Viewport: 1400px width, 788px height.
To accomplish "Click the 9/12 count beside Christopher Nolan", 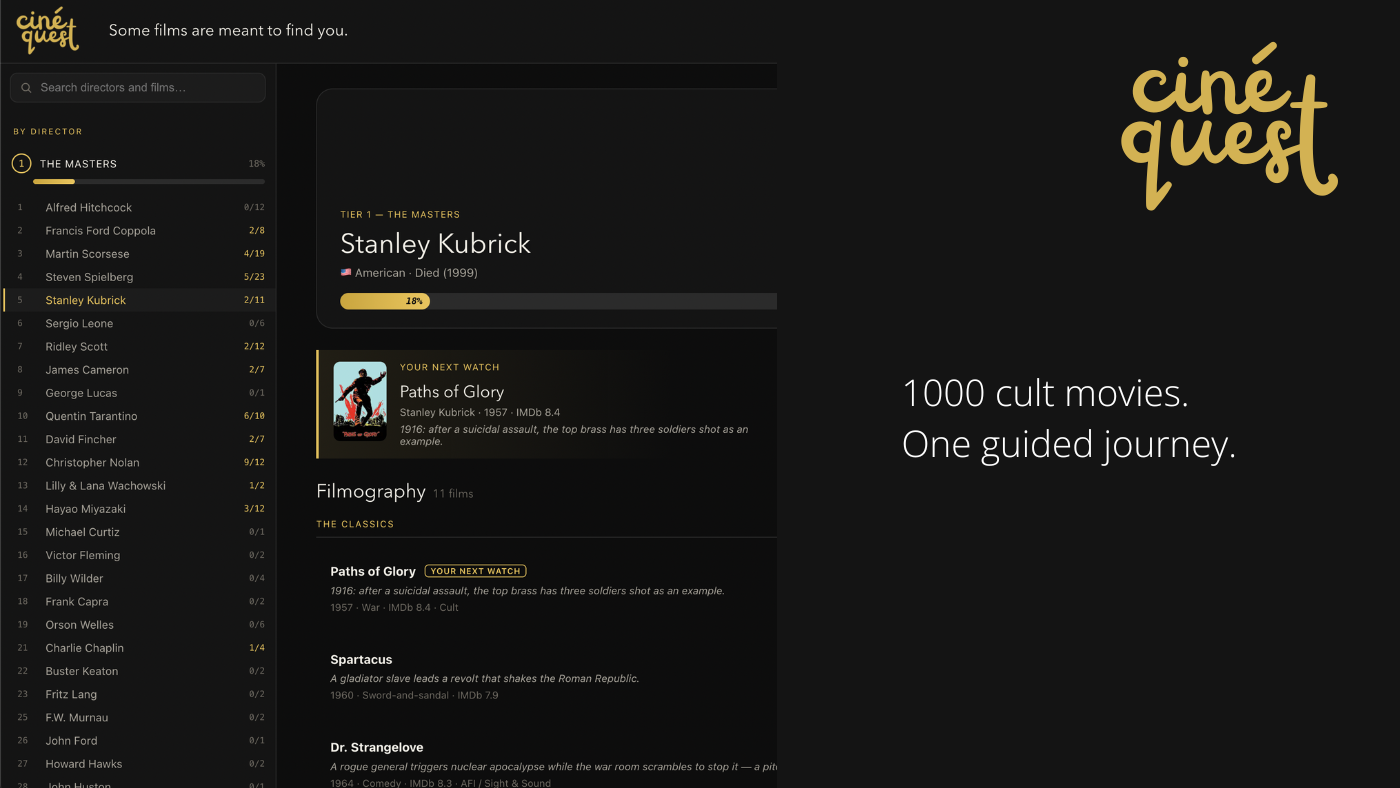I will [254, 462].
